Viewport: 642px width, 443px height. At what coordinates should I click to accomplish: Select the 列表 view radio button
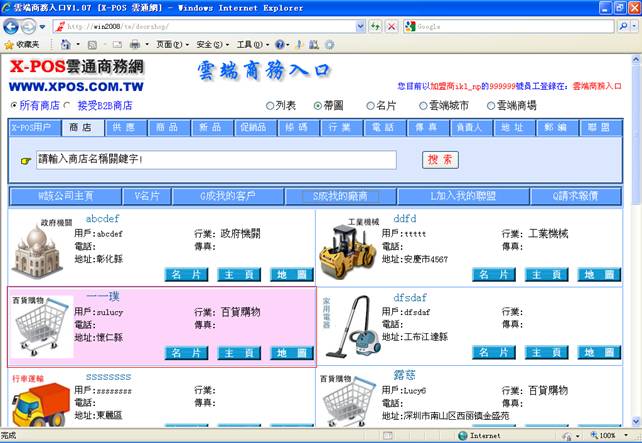click(x=270, y=105)
